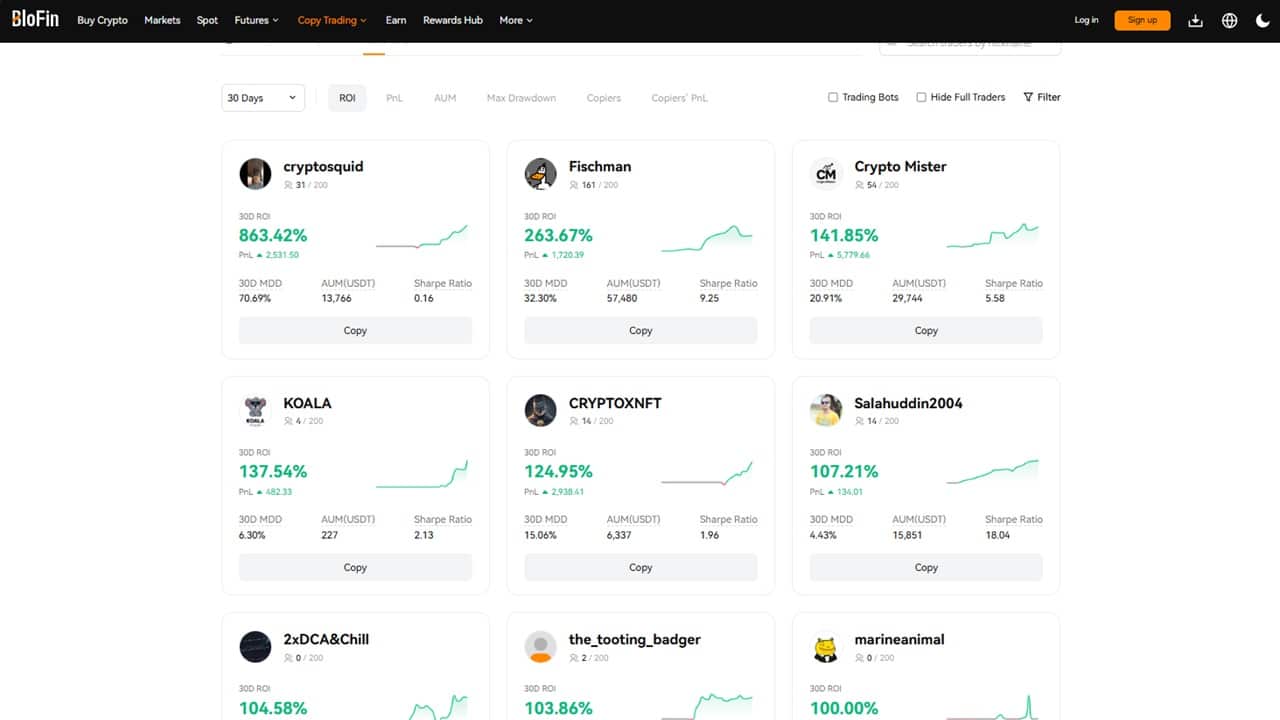Open the language globe icon
The image size is (1280, 720).
click(x=1229, y=19)
